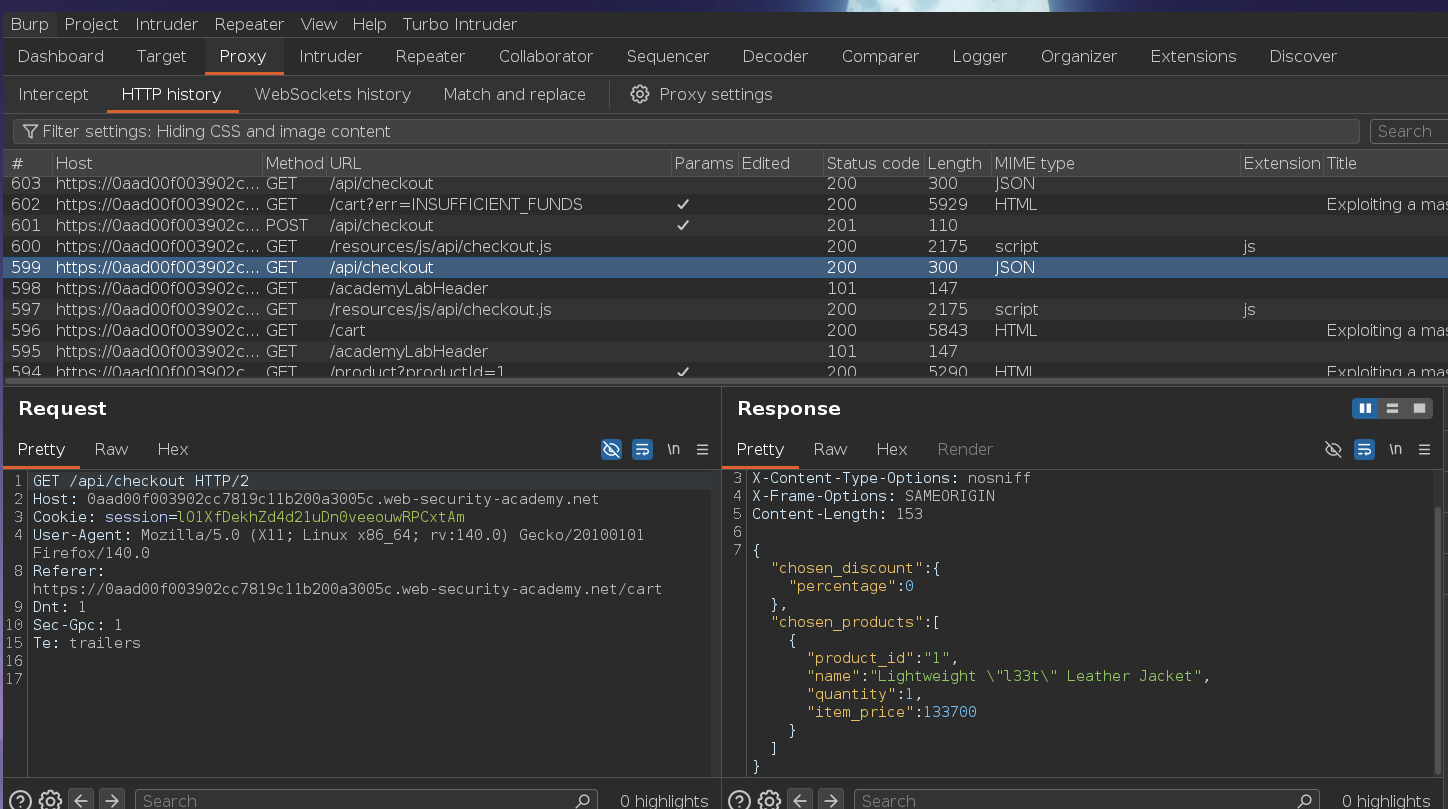
Task: Open the Match and replace sub-tab
Action: [x=515, y=94]
